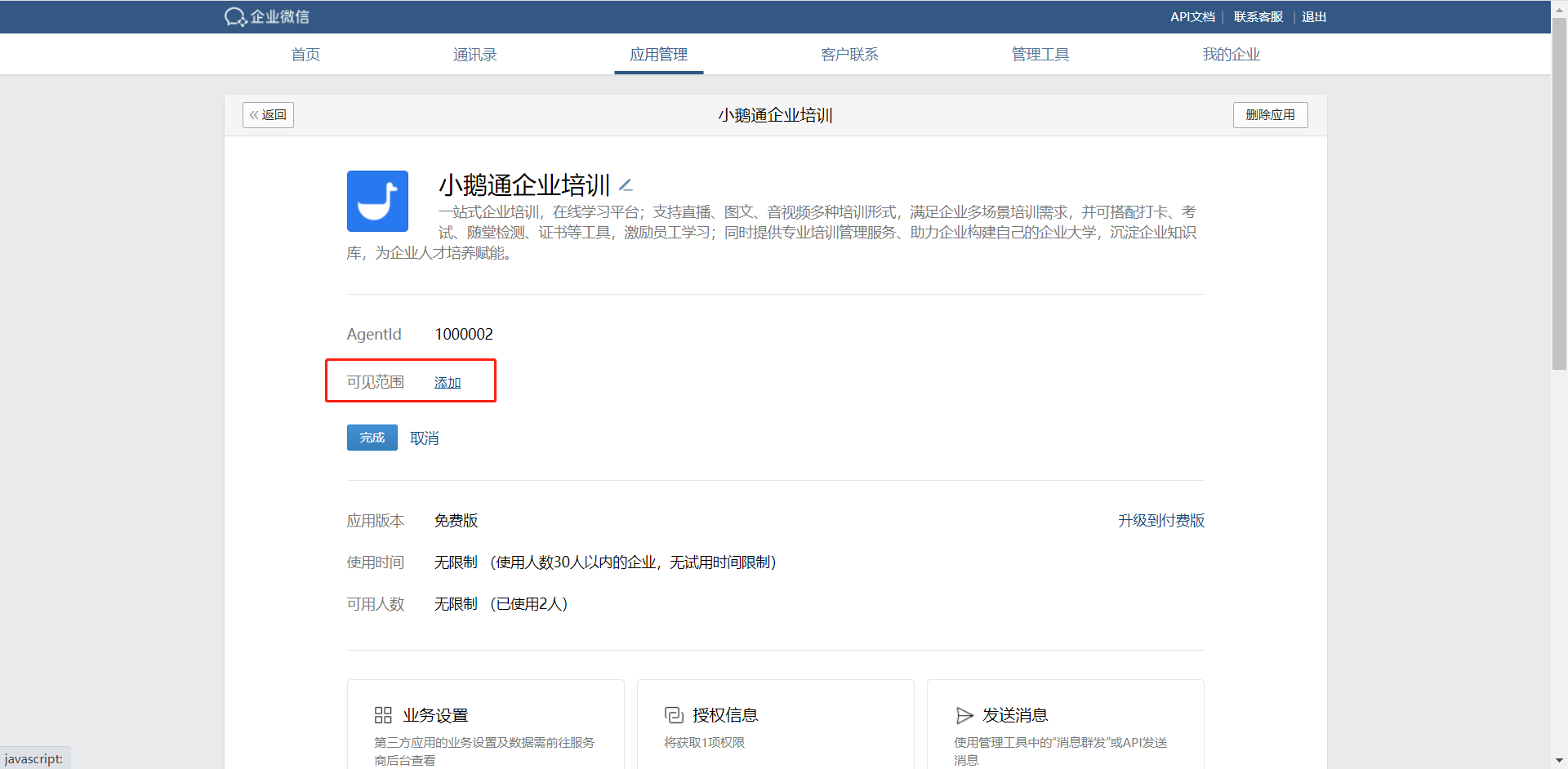The width and height of the screenshot is (1568, 769).
Task: Open the 管理工具 tab
Action: (x=1040, y=55)
